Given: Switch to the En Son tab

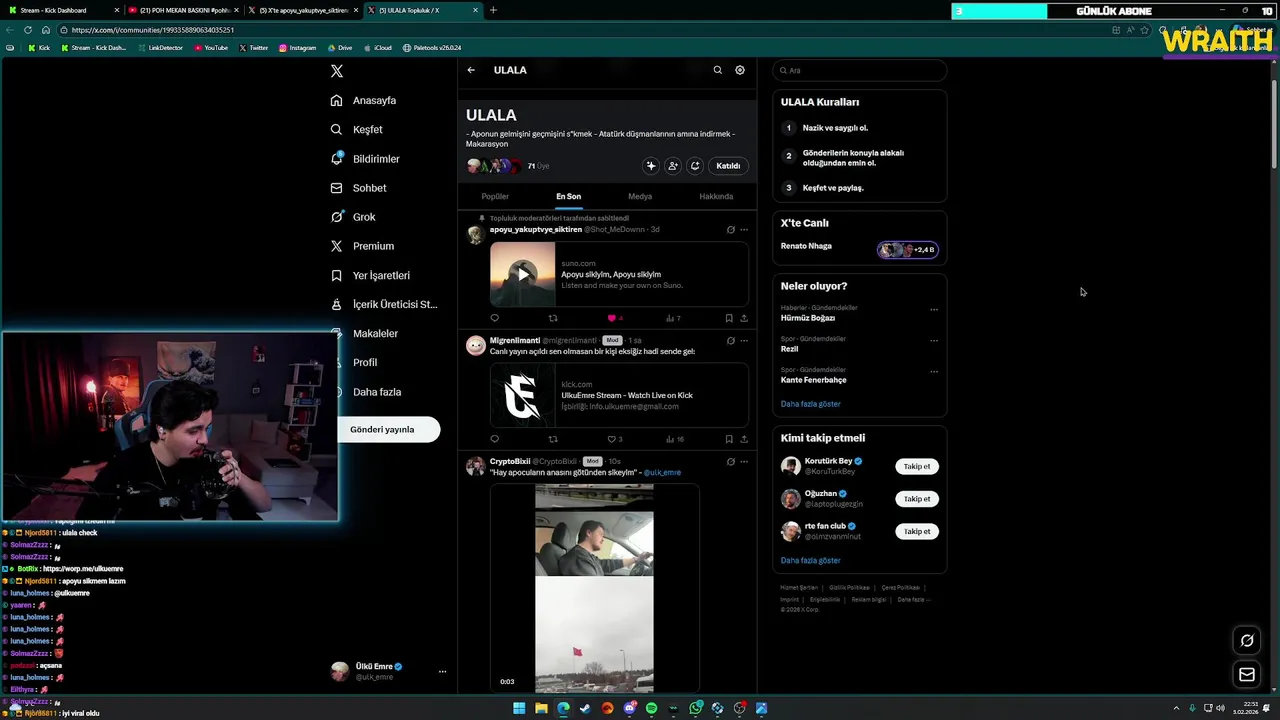Looking at the screenshot, I should (568, 196).
